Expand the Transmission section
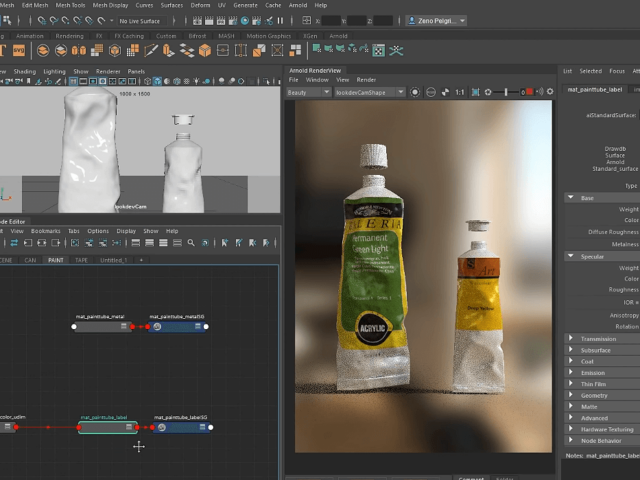 coord(599,339)
